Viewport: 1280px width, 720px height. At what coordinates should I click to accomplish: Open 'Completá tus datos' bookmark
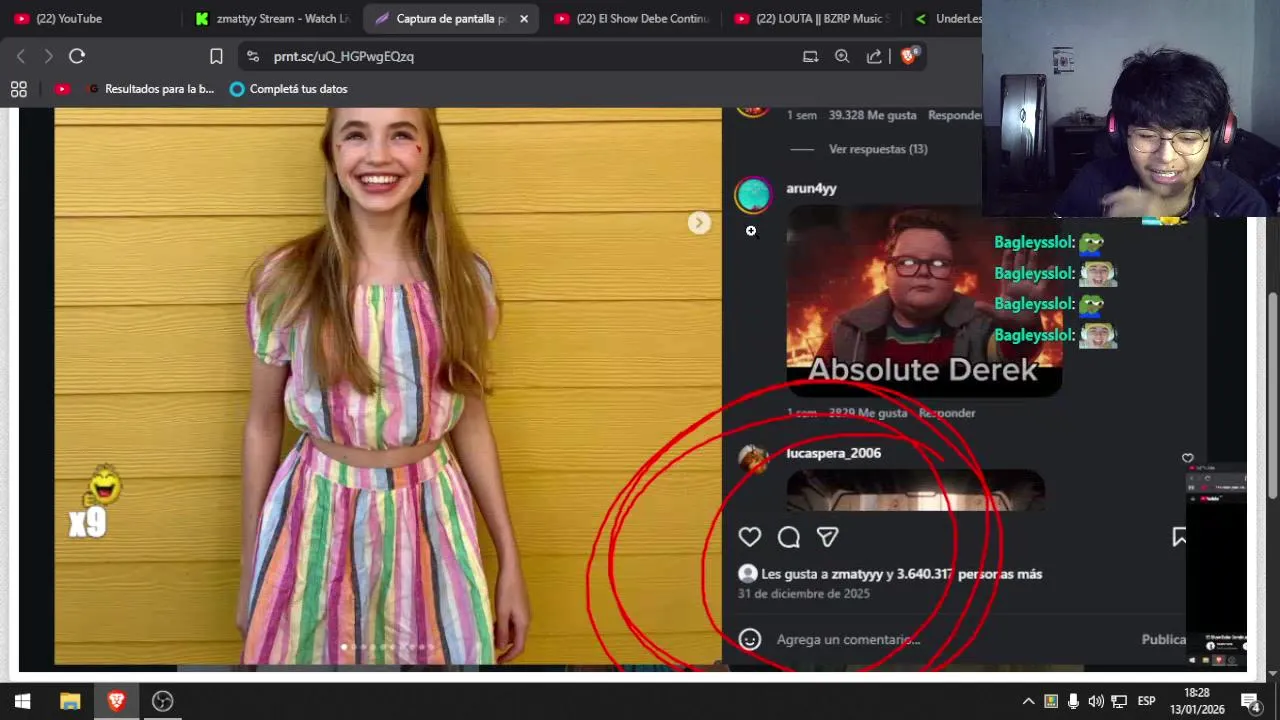point(289,89)
